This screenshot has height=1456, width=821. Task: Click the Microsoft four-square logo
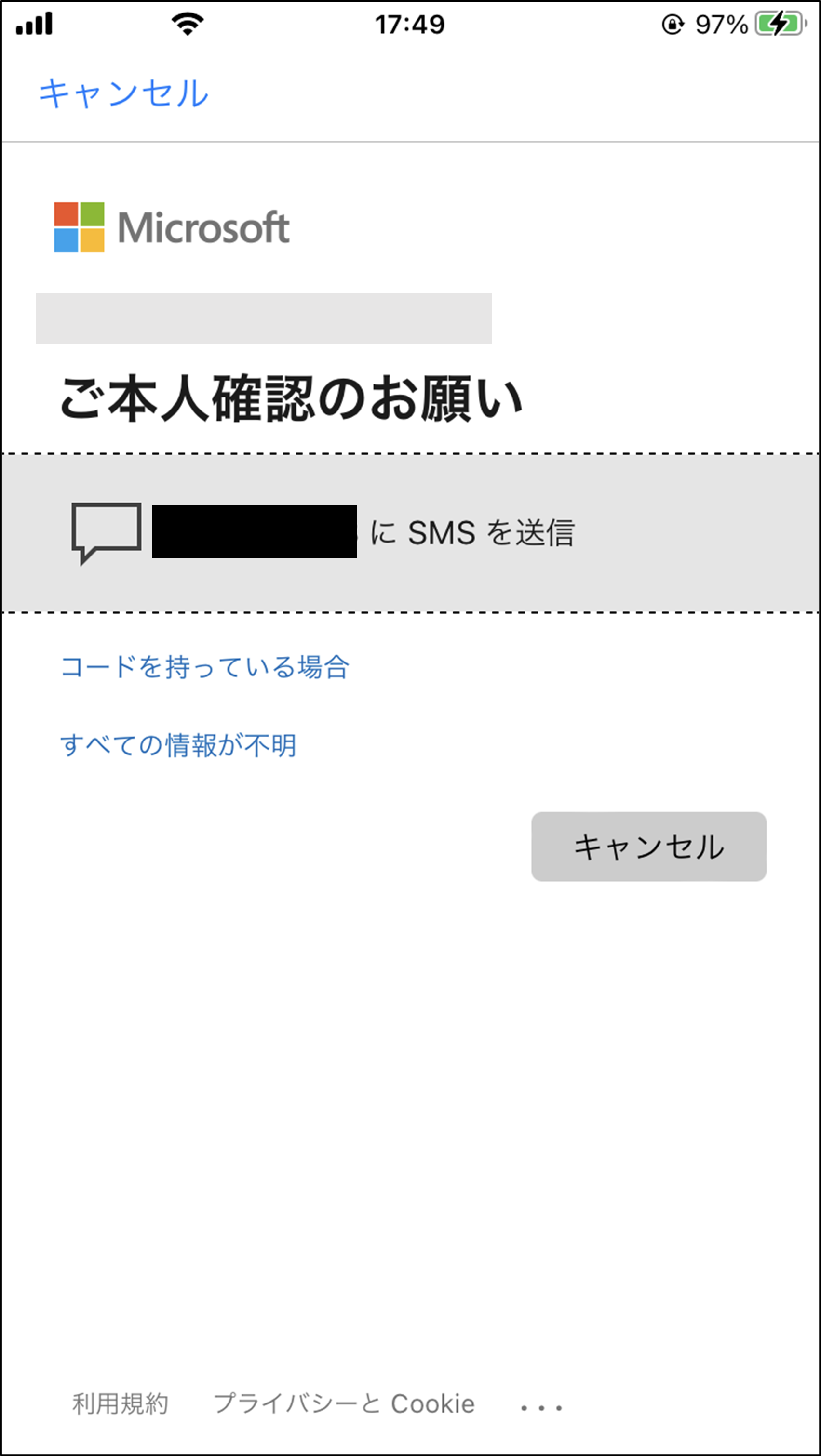point(79,226)
